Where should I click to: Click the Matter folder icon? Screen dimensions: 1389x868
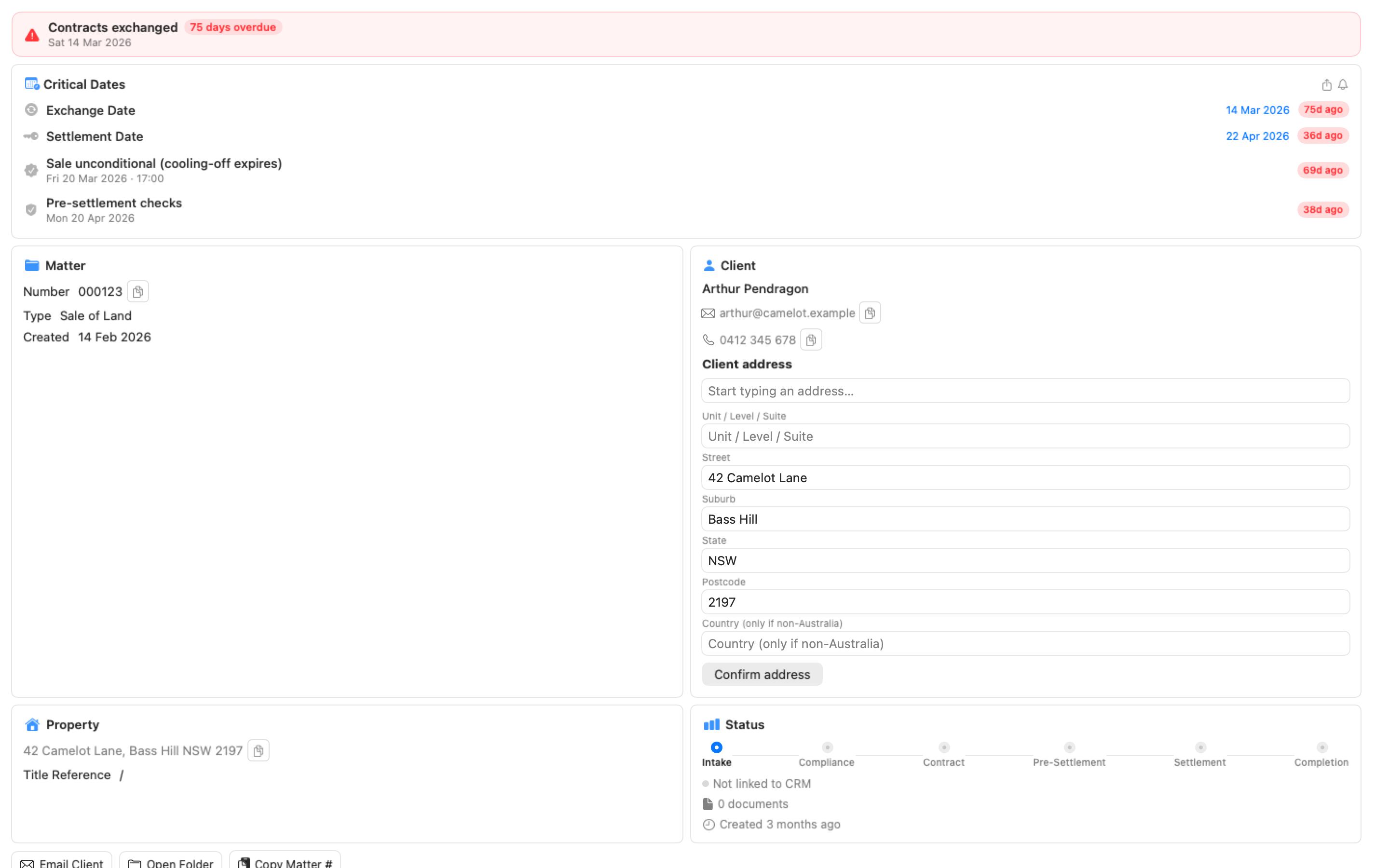coord(31,265)
